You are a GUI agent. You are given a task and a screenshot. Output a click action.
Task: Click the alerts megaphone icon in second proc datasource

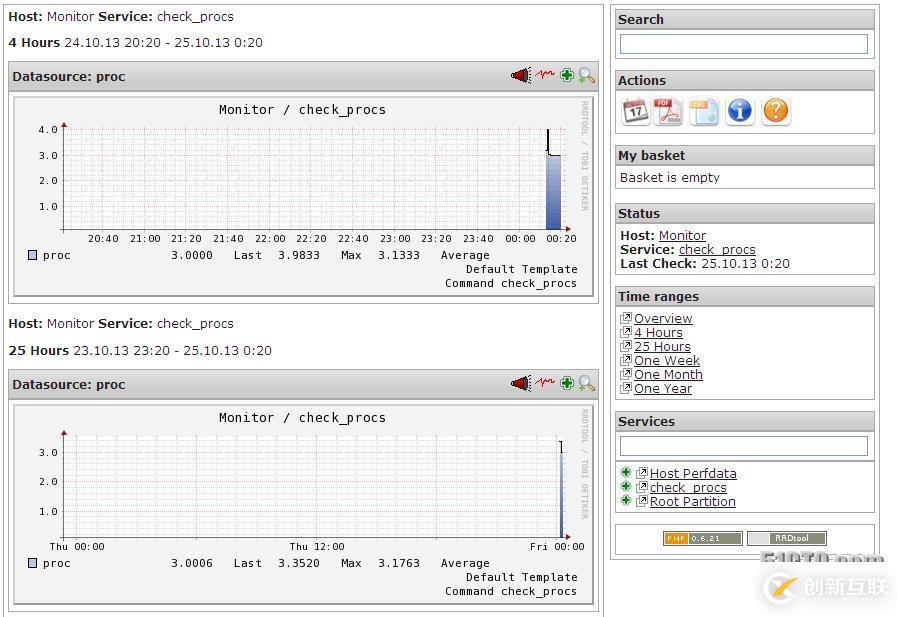(521, 383)
